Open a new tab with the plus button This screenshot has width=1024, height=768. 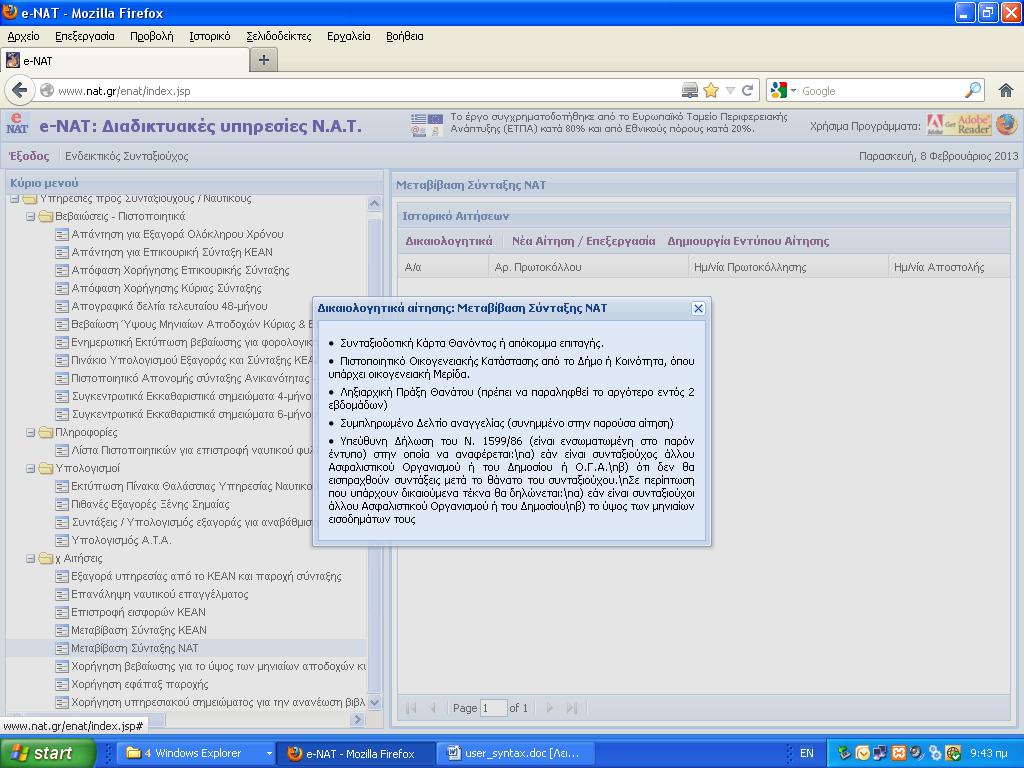[264, 60]
